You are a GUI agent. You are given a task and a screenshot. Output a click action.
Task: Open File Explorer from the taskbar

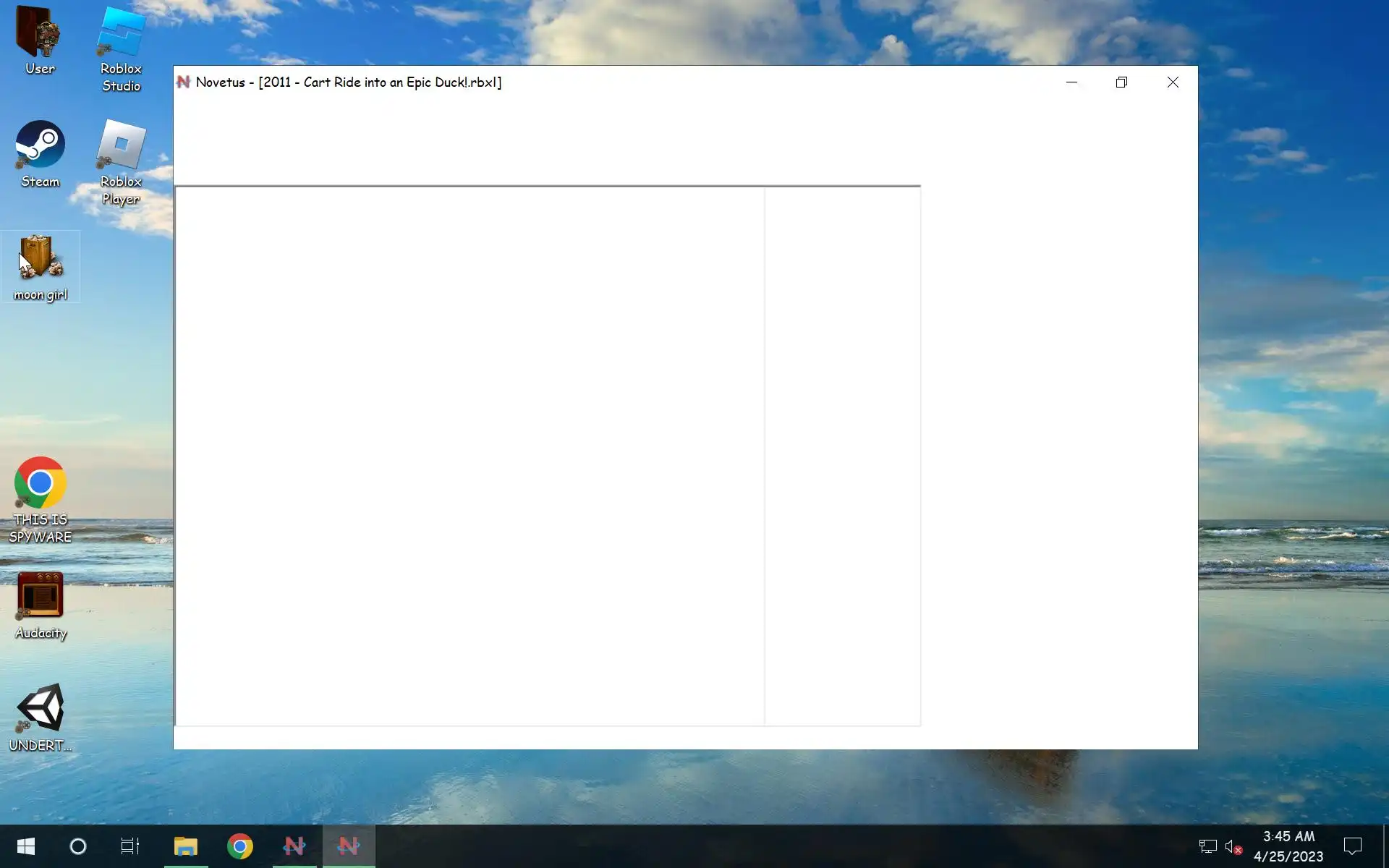(186, 846)
